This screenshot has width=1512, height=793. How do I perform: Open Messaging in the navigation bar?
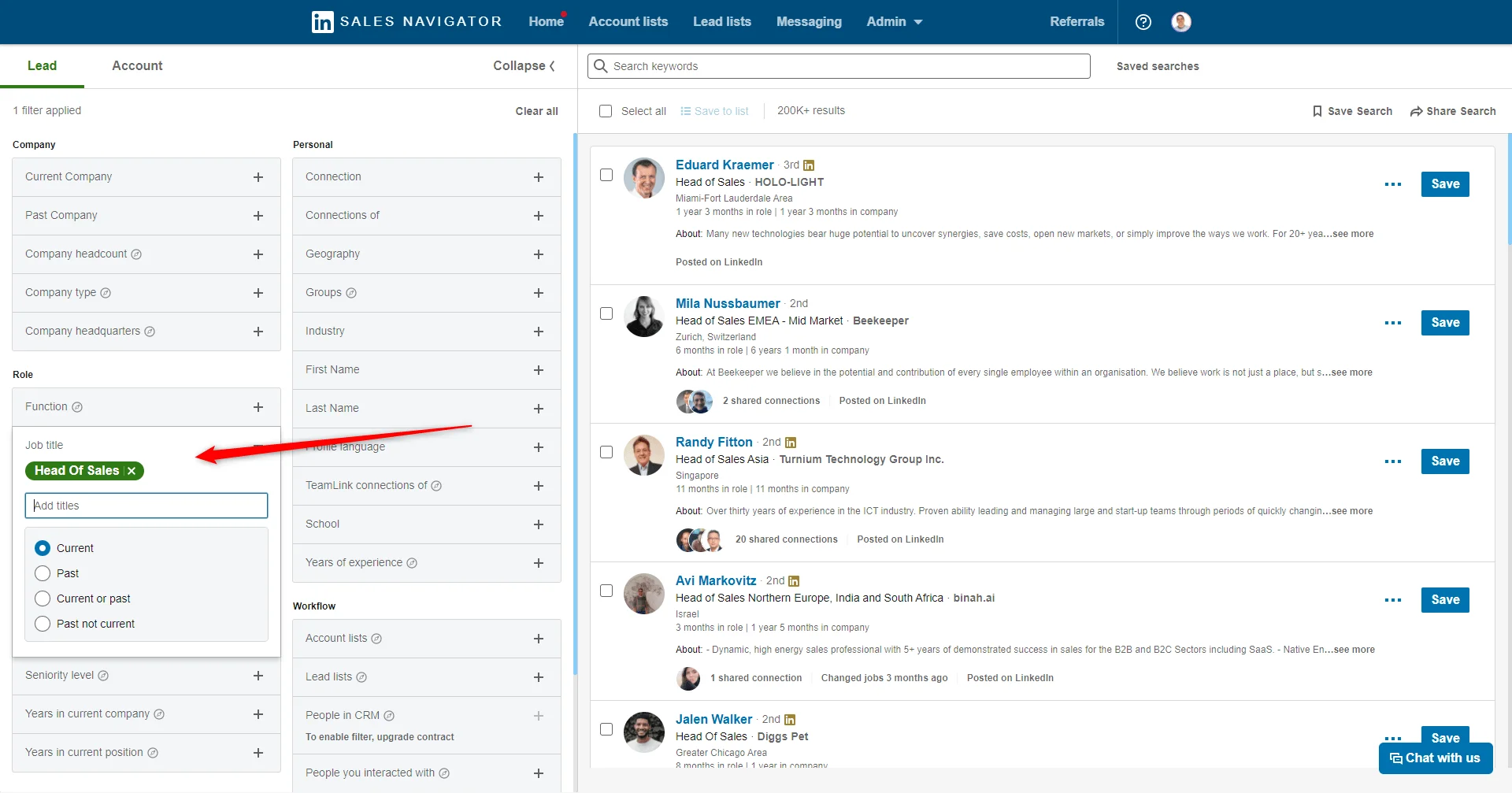tap(809, 22)
